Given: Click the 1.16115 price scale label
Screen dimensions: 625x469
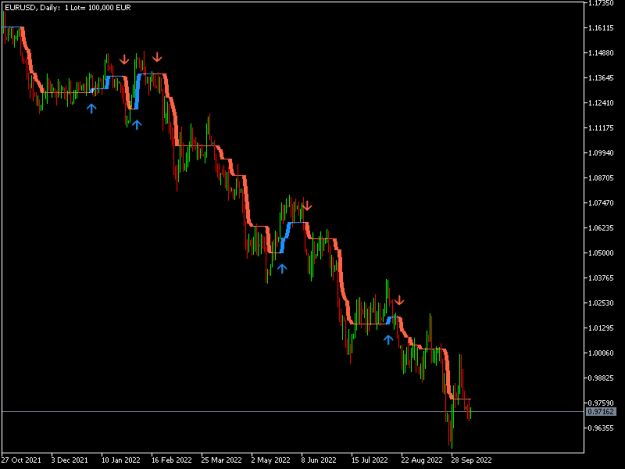Looking at the screenshot, I should (x=601, y=28).
